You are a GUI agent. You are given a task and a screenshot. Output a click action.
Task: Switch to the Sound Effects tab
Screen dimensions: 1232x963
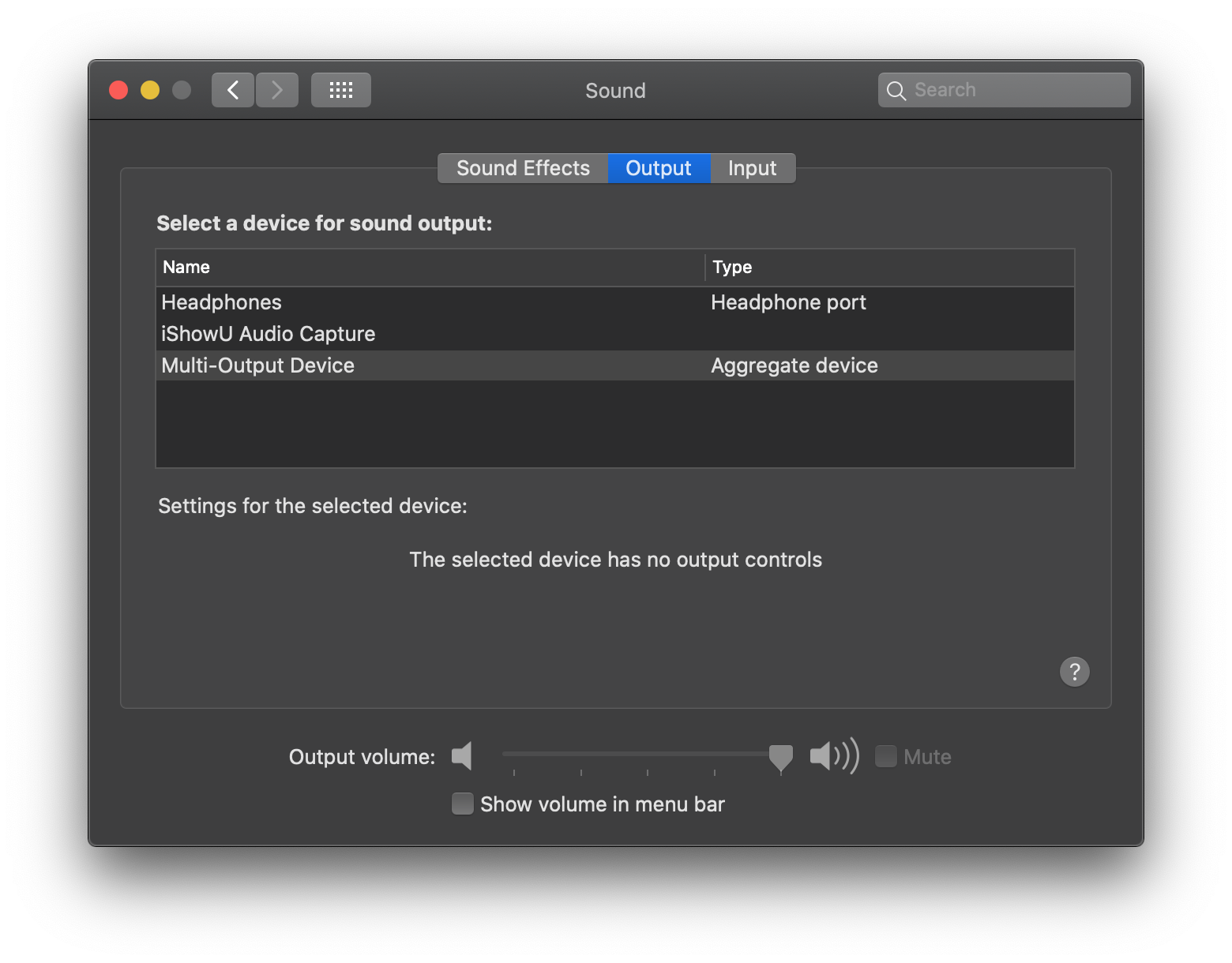click(522, 167)
